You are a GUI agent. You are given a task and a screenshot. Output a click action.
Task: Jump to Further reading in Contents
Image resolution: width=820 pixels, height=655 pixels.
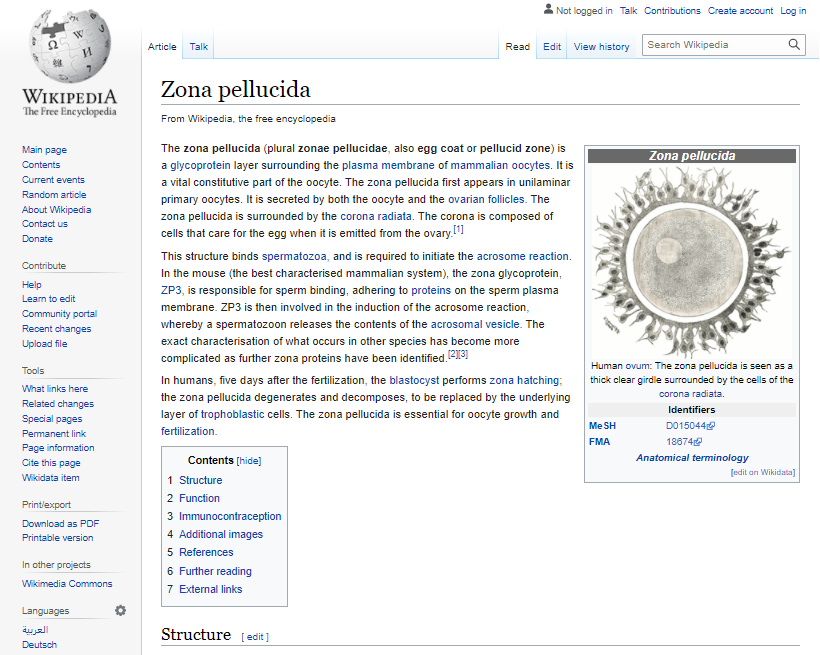215,571
